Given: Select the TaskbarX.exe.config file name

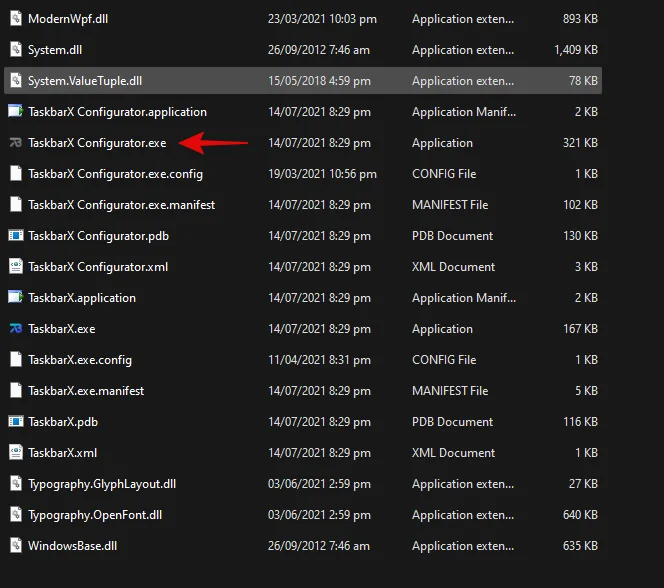Looking at the screenshot, I should point(80,360).
